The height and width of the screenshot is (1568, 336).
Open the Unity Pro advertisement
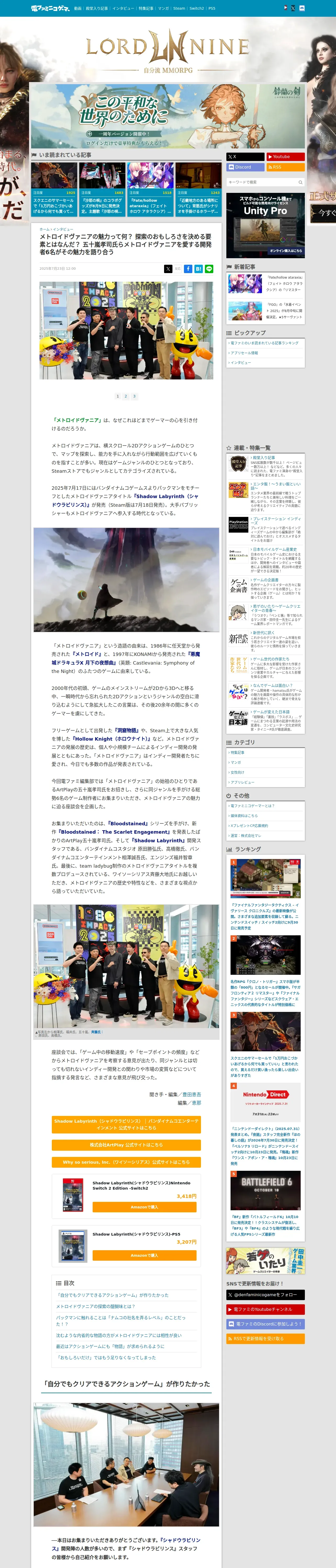pos(265,225)
